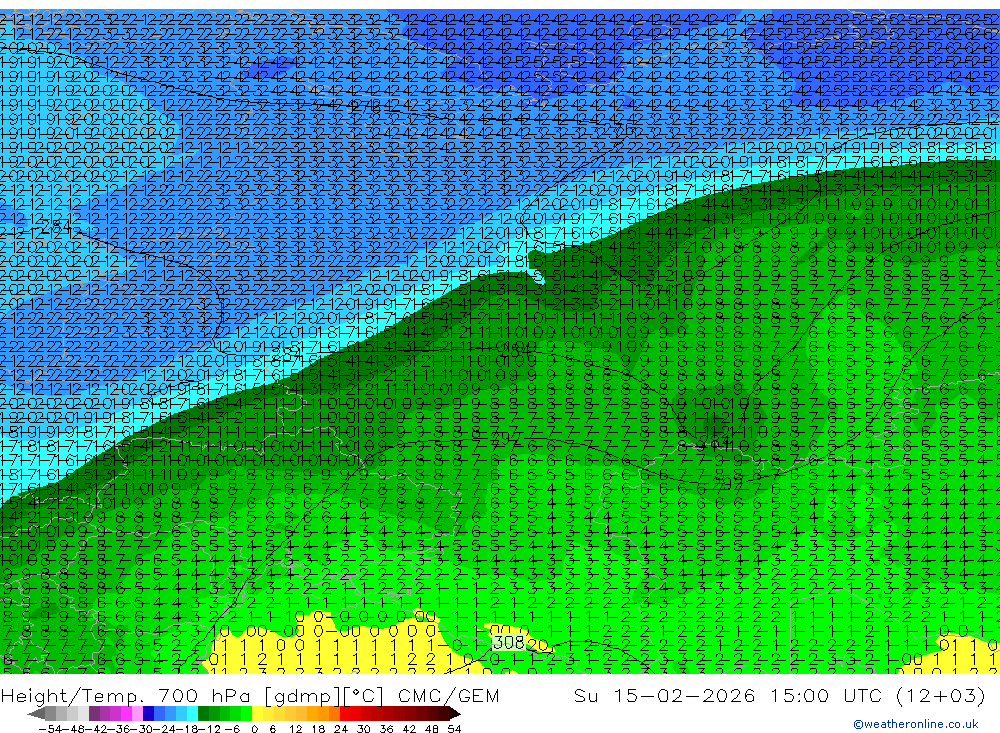This screenshot has height=733, width=1000.
Task: Click the '15:00 UTC' time text
Action: tap(828, 696)
